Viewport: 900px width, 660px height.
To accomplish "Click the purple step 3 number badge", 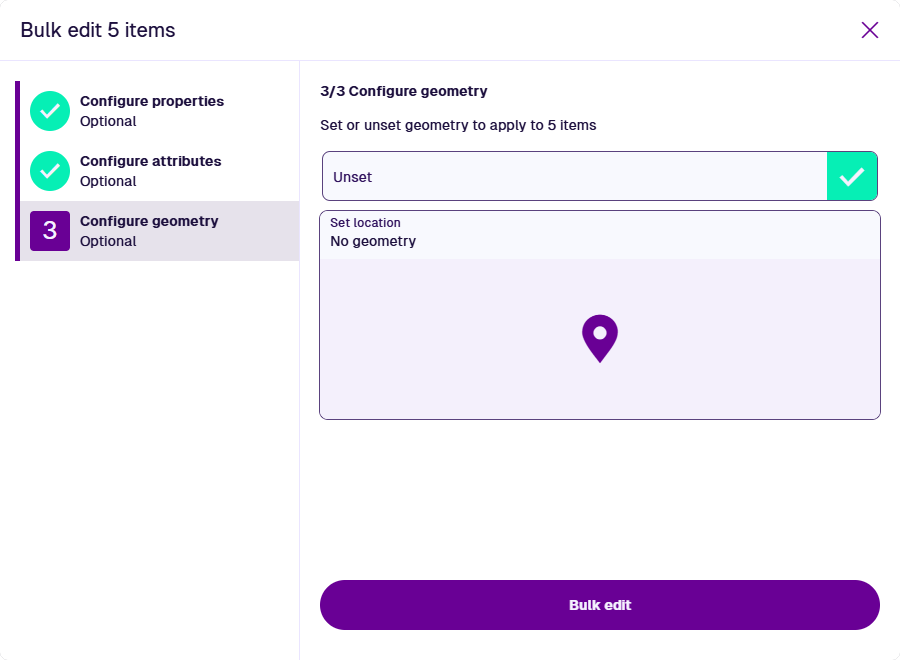I will (x=50, y=231).
